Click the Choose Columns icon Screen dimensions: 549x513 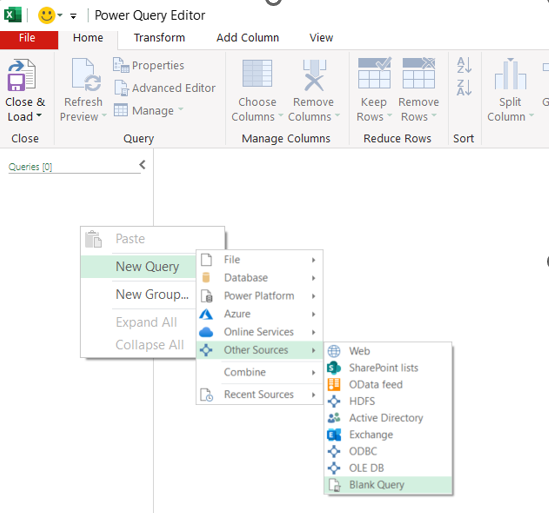[x=257, y=74]
